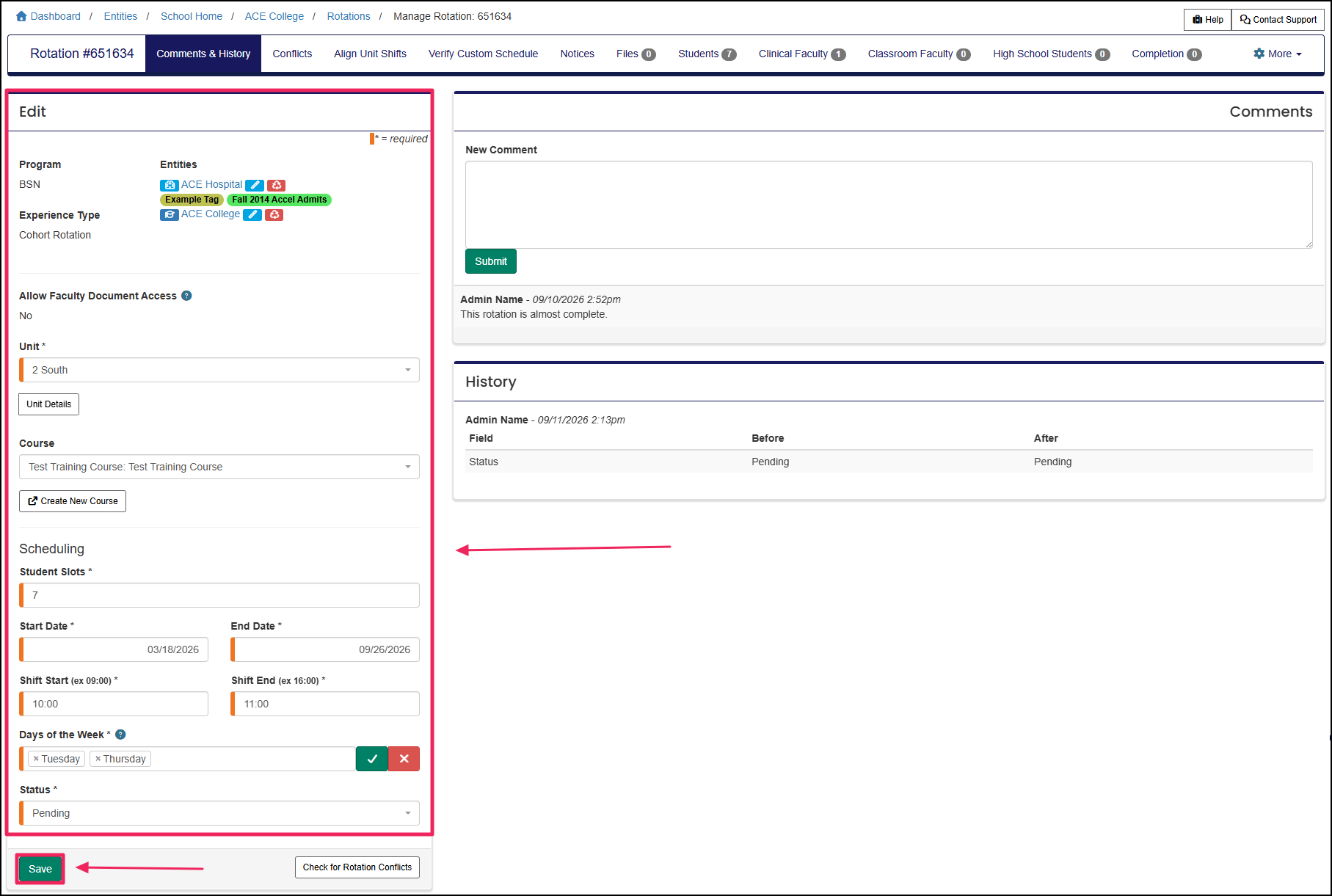Remove the Thursday day tag

[x=98, y=759]
